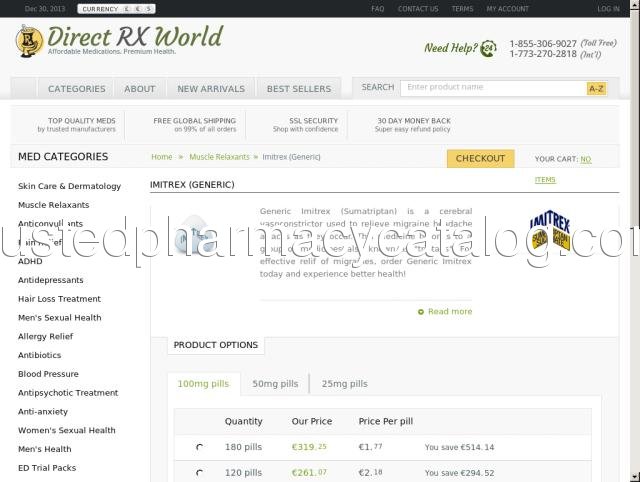
Task: Click the IMITREX (GENERIC) heading
Action: click(x=192, y=184)
